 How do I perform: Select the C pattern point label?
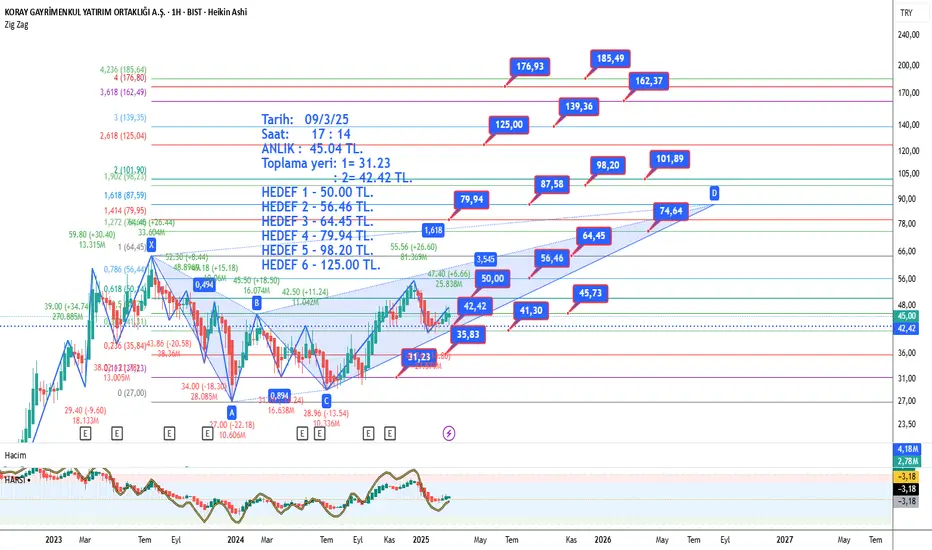coord(326,401)
